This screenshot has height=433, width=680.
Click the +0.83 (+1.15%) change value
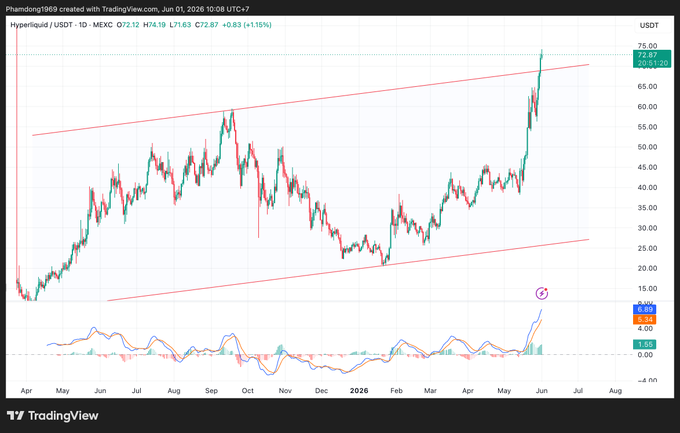[247, 25]
